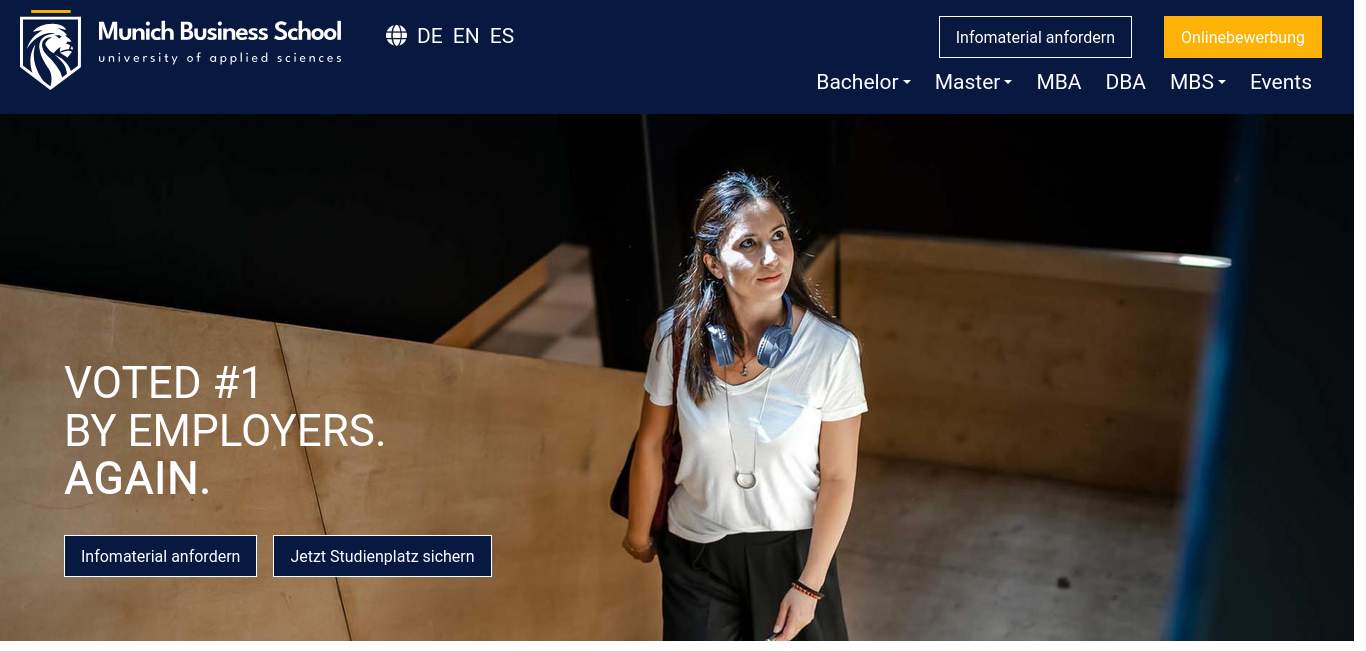The width and height of the screenshot is (1366, 651).
Task: Start the yellow Onlinebewerbung button
Action: click(x=1243, y=37)
